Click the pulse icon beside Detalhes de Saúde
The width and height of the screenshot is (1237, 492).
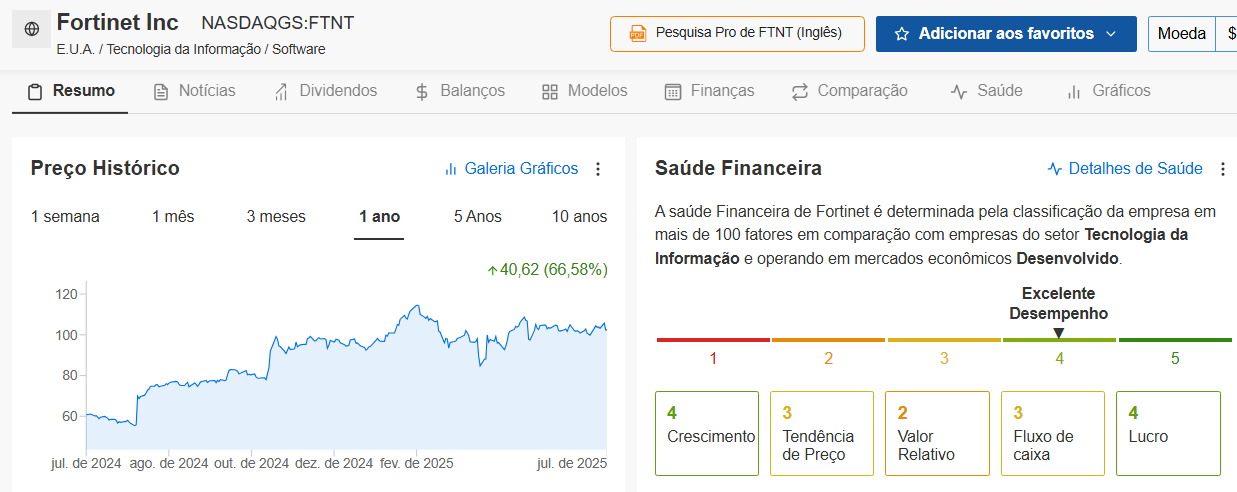(x=1055, y=169)
